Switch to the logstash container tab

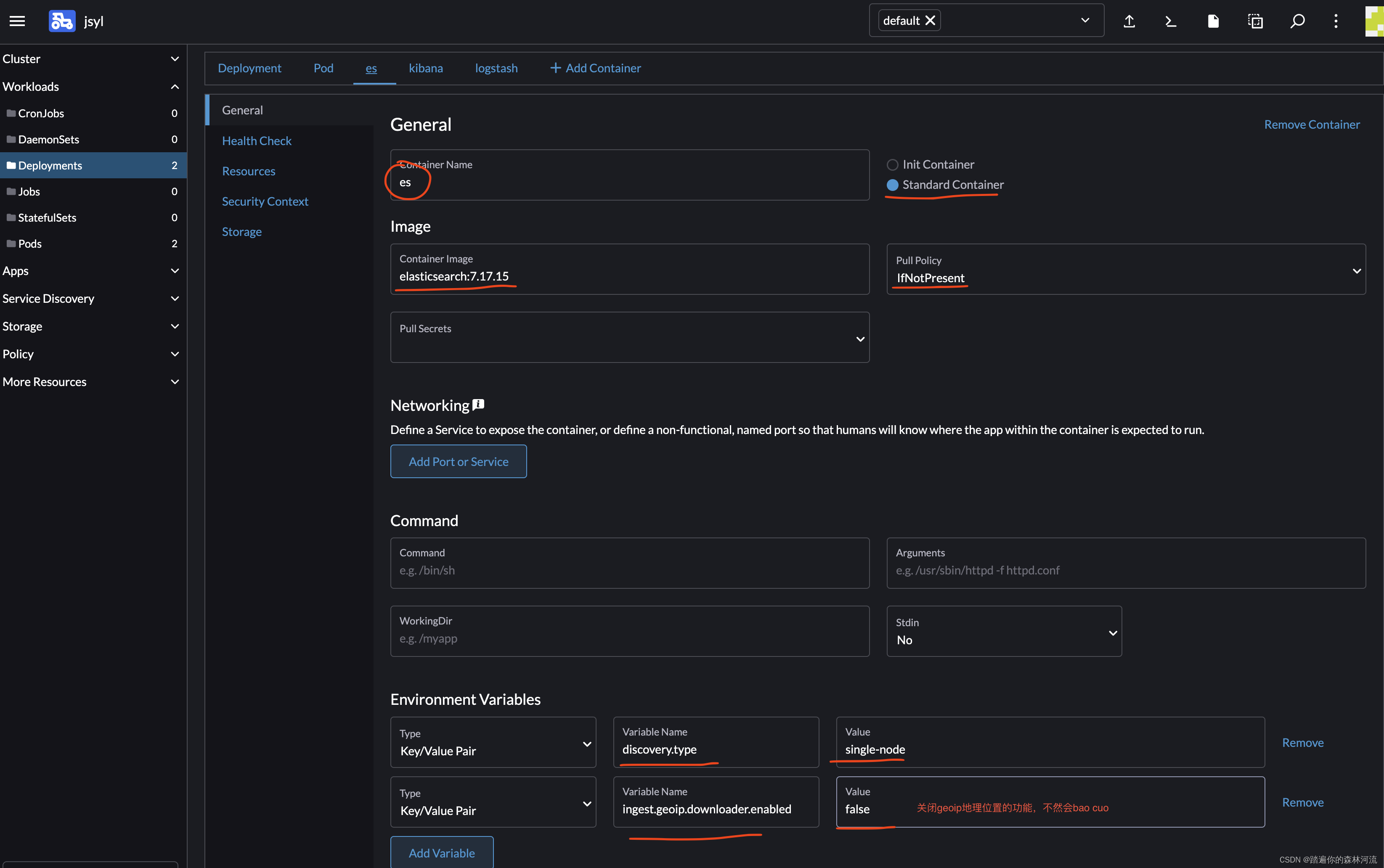[x=496, y=68]
